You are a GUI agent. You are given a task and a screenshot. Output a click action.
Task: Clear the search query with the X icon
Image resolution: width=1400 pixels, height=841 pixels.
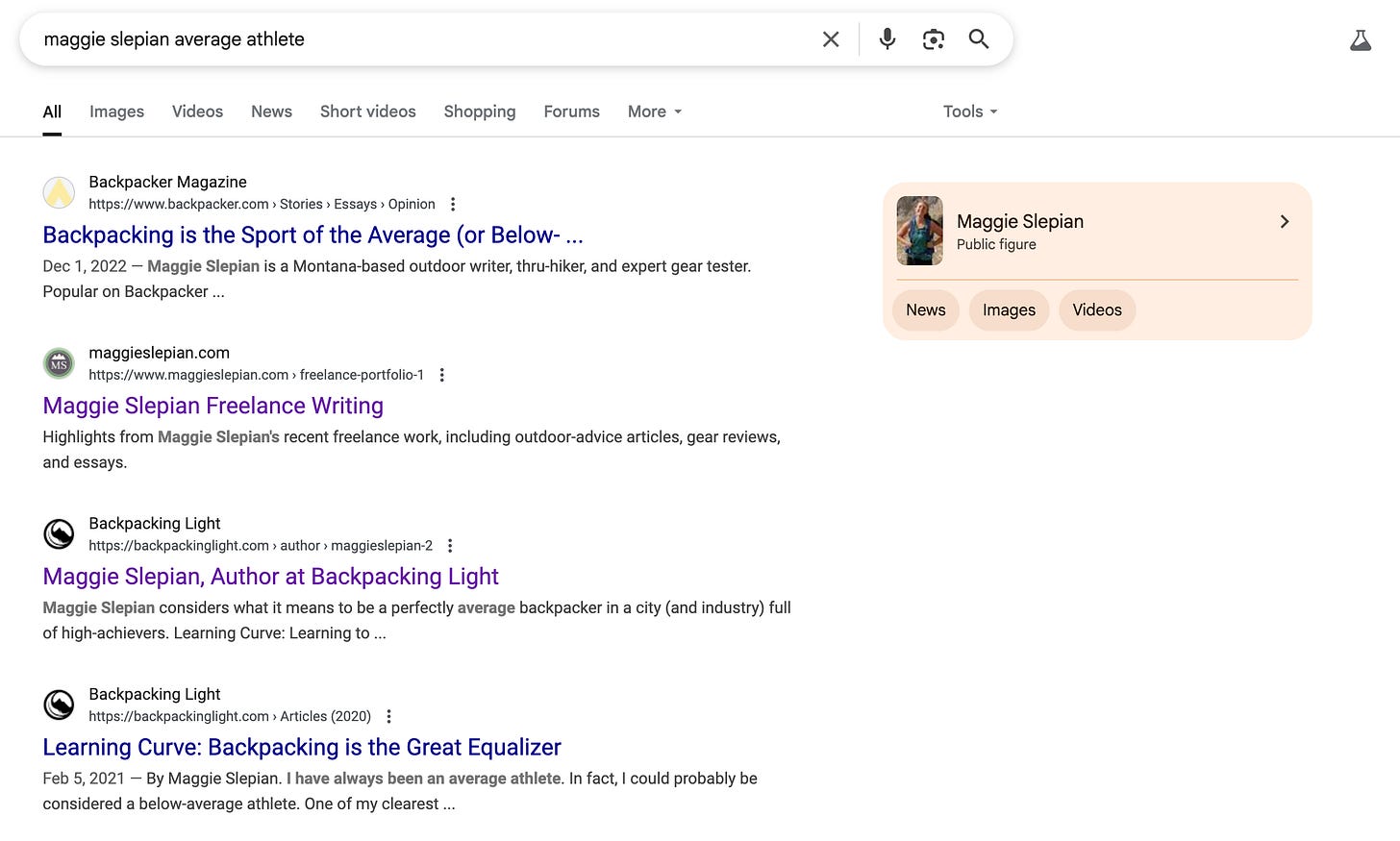click(x=831, y=39)
